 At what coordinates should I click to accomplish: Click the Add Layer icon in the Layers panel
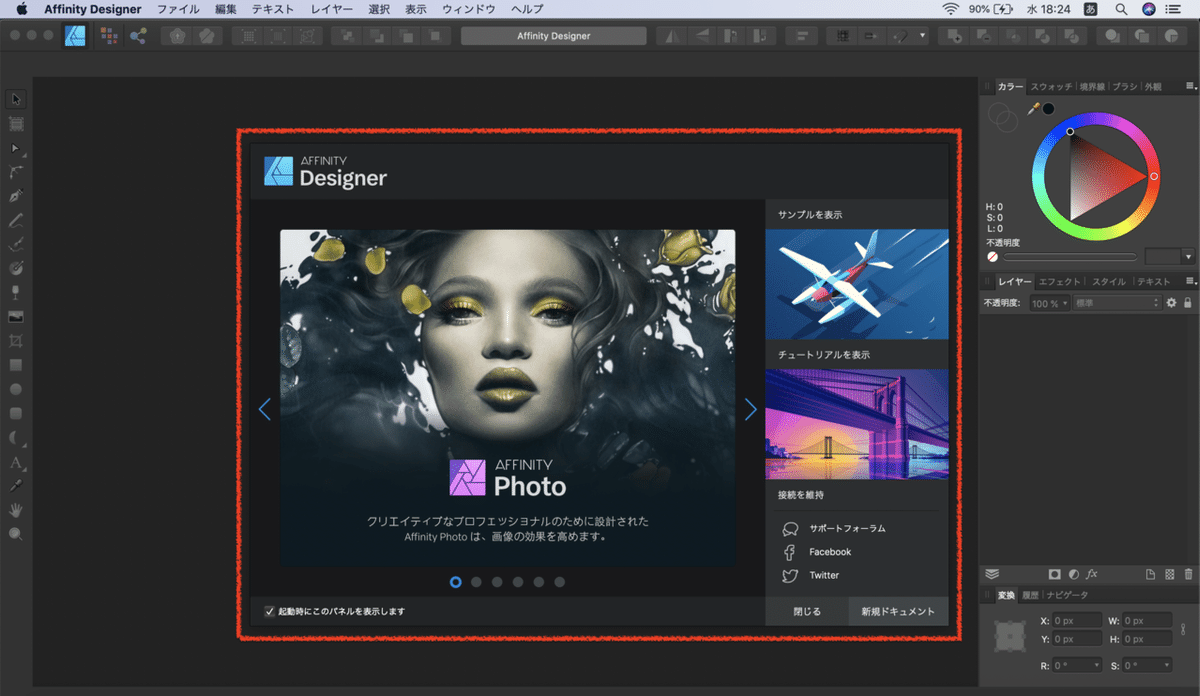(1150, 574)
